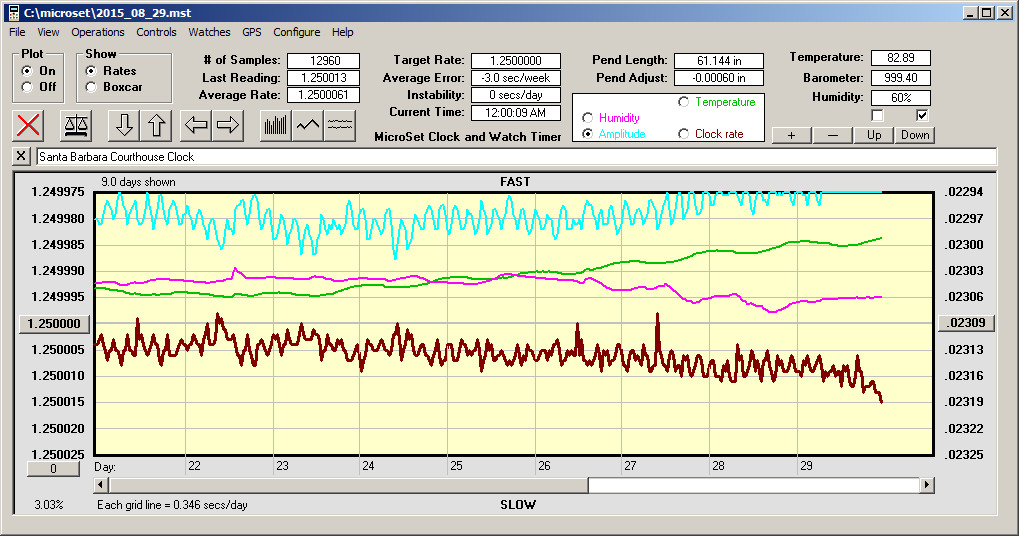This screenshot has width=1019, height=536.
Task: Click the 0 button below left axis
Action: (53, 468)
